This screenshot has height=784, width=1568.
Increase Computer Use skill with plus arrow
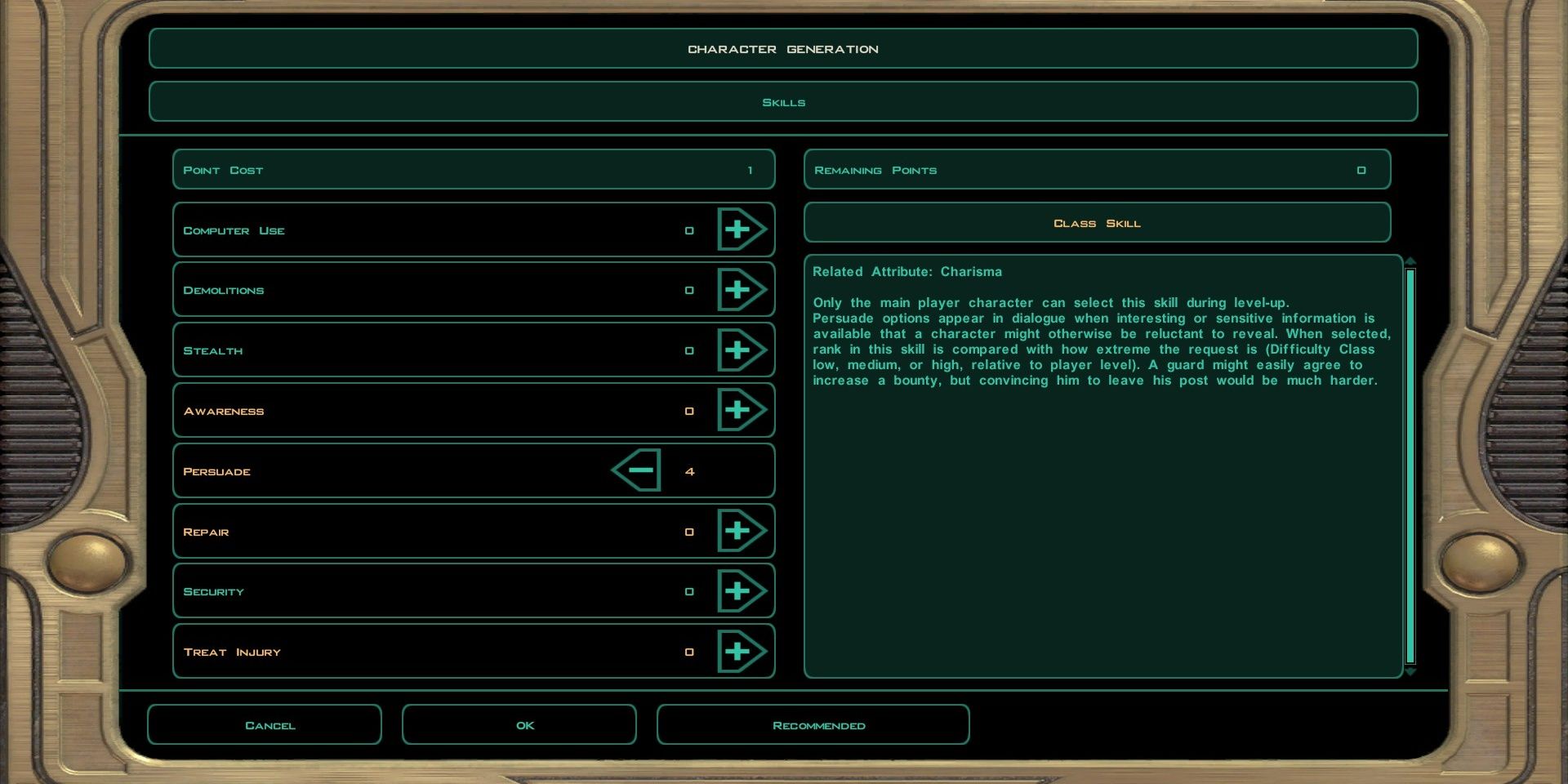point(742,229)
